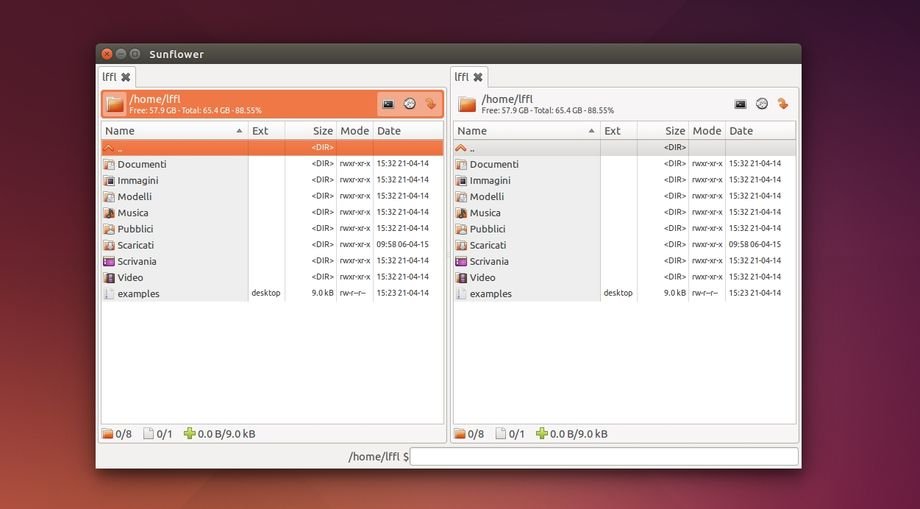Close the lffl tab in right pane
The width and height of the screenshot is (920, 509).
478,77
